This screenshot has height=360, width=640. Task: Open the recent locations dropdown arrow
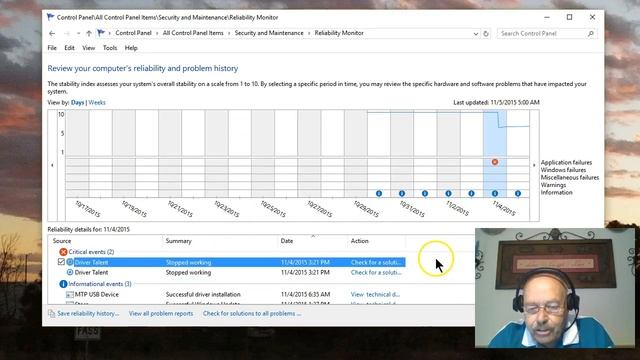pyautogui.click(x=78, y=33)
